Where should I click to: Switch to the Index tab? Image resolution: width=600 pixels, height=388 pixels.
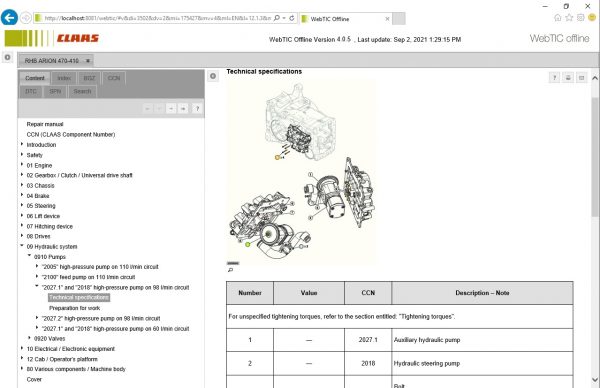coord(64,78)
